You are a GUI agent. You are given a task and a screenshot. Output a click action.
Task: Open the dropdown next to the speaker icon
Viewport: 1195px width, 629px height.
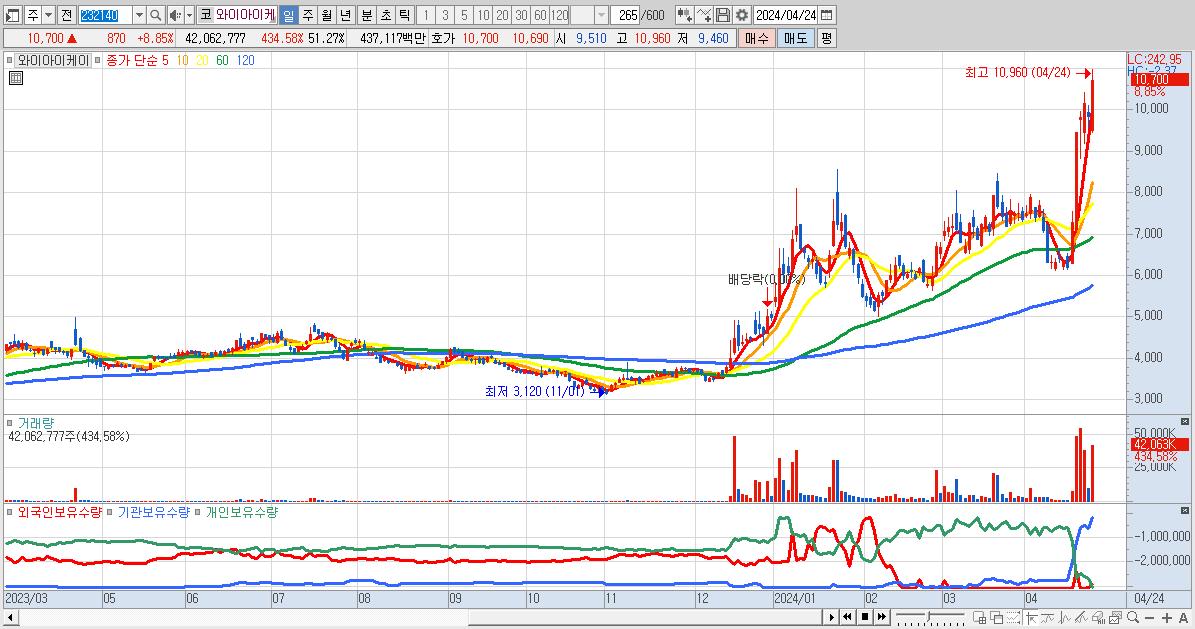coord(189,15)
